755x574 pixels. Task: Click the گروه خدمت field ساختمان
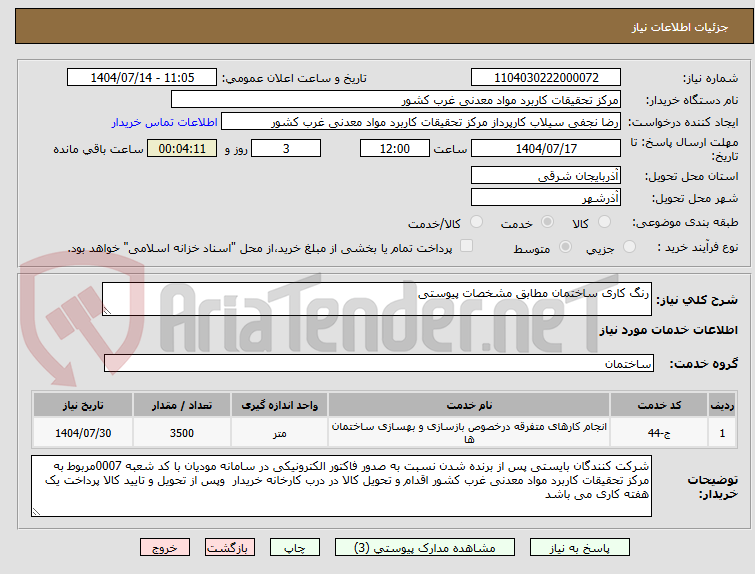pyautogui.click(x=378, y=363)
